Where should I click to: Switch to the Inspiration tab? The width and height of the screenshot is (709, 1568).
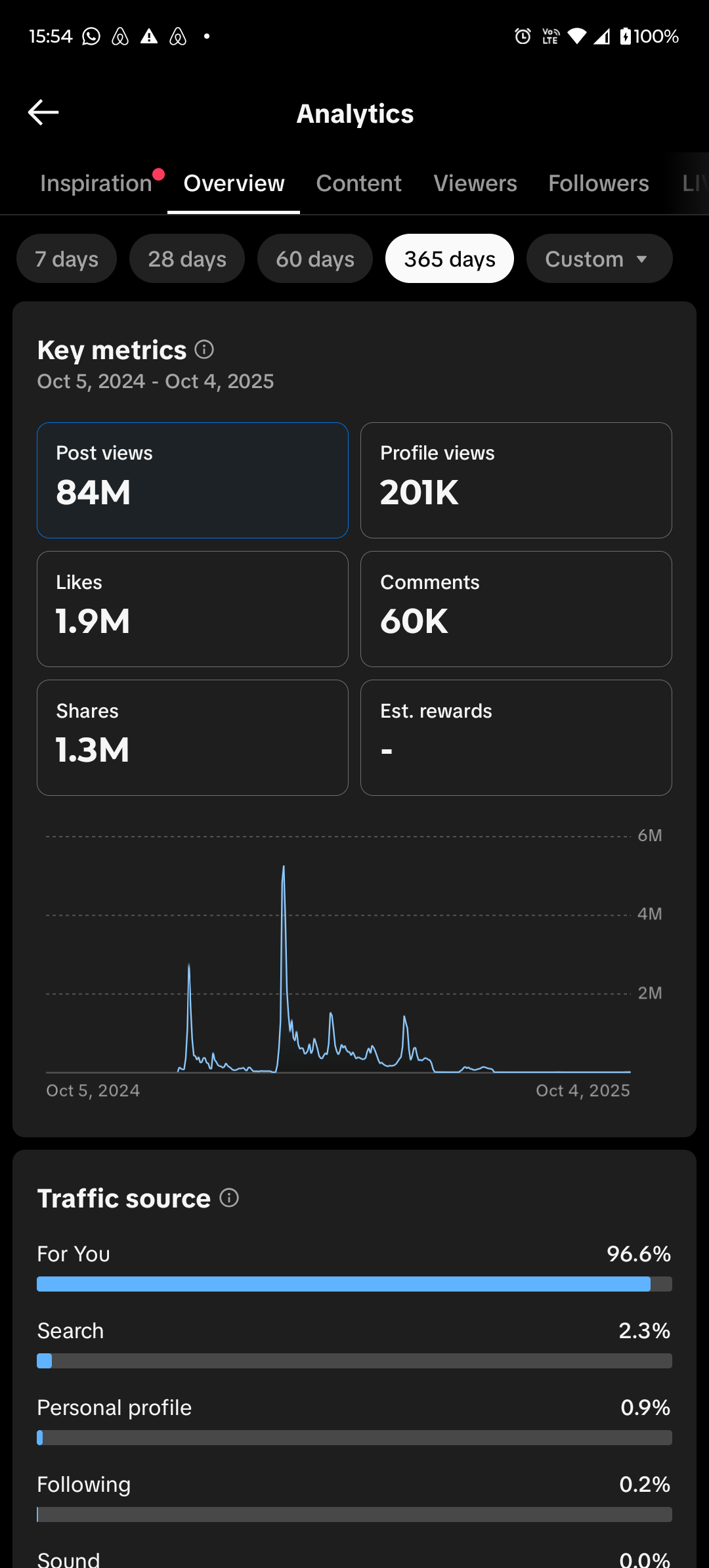click(96, 183)
